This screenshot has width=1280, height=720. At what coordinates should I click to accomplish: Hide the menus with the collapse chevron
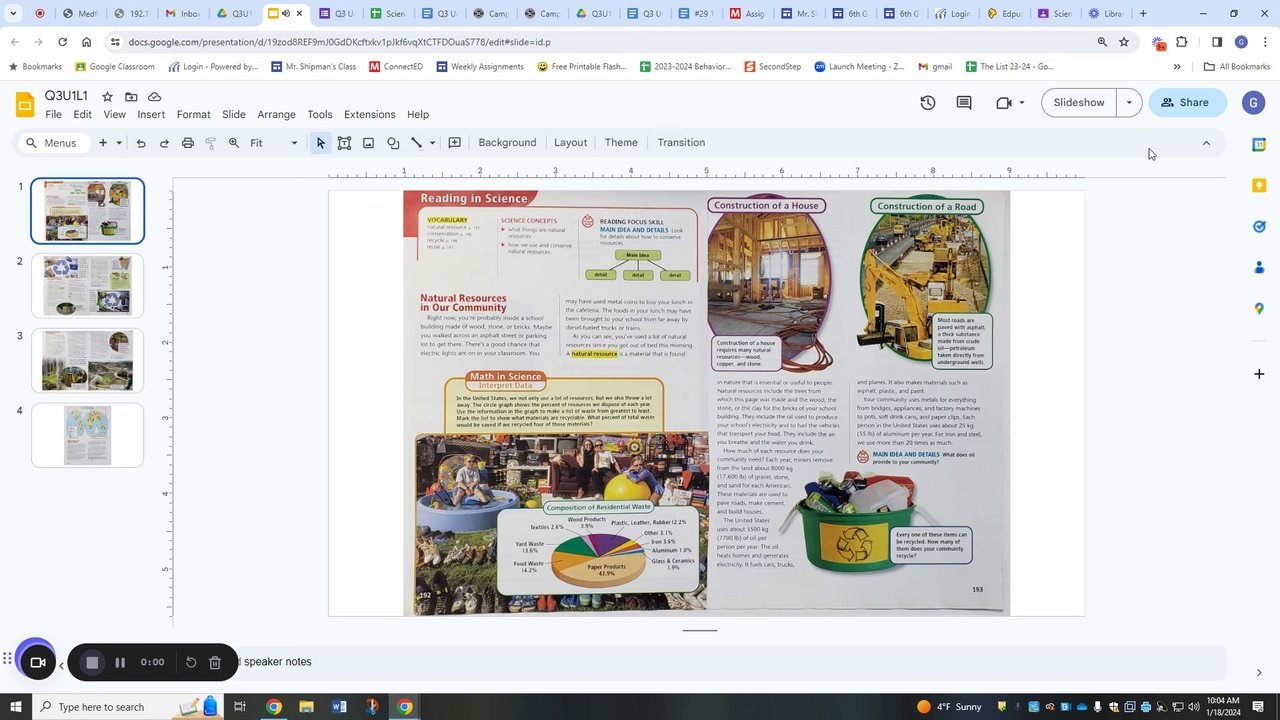coord(1206,143)
